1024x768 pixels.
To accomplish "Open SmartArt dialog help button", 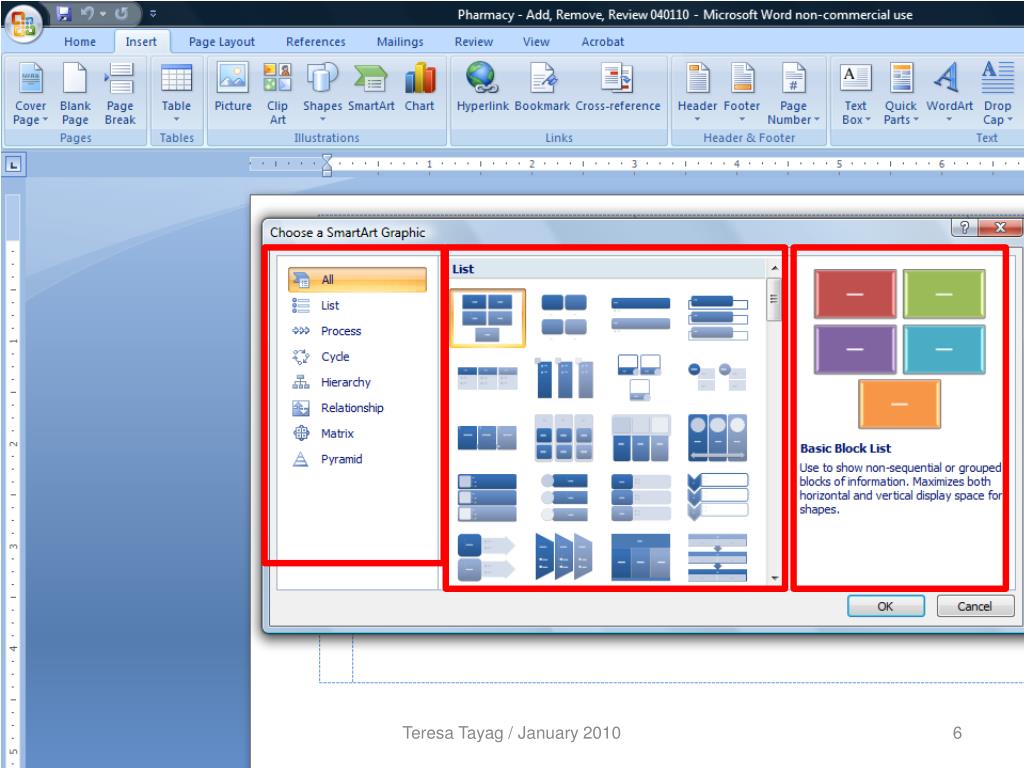I will coord(964,227).
